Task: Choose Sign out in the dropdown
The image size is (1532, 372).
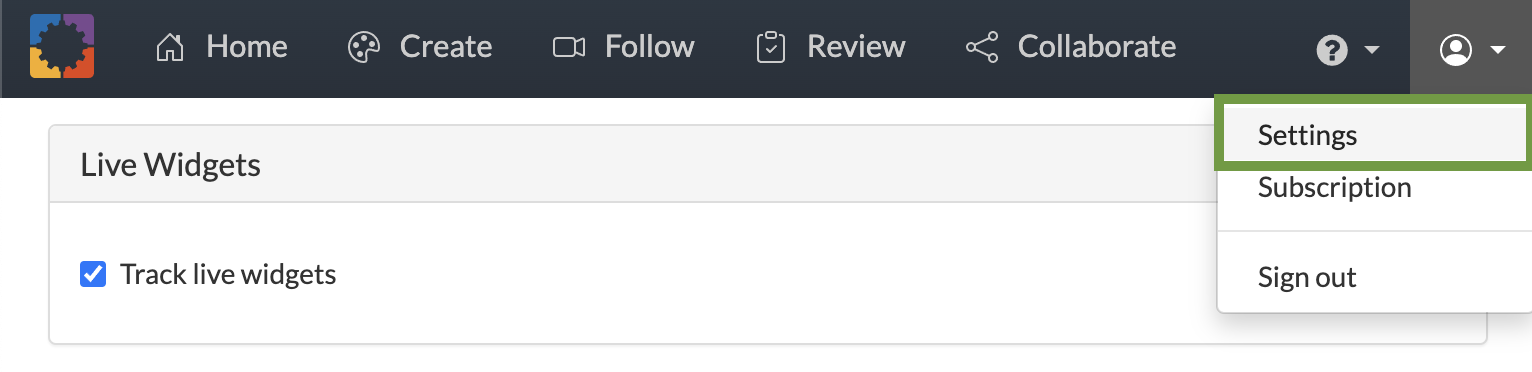Action: pos(1307,278)
